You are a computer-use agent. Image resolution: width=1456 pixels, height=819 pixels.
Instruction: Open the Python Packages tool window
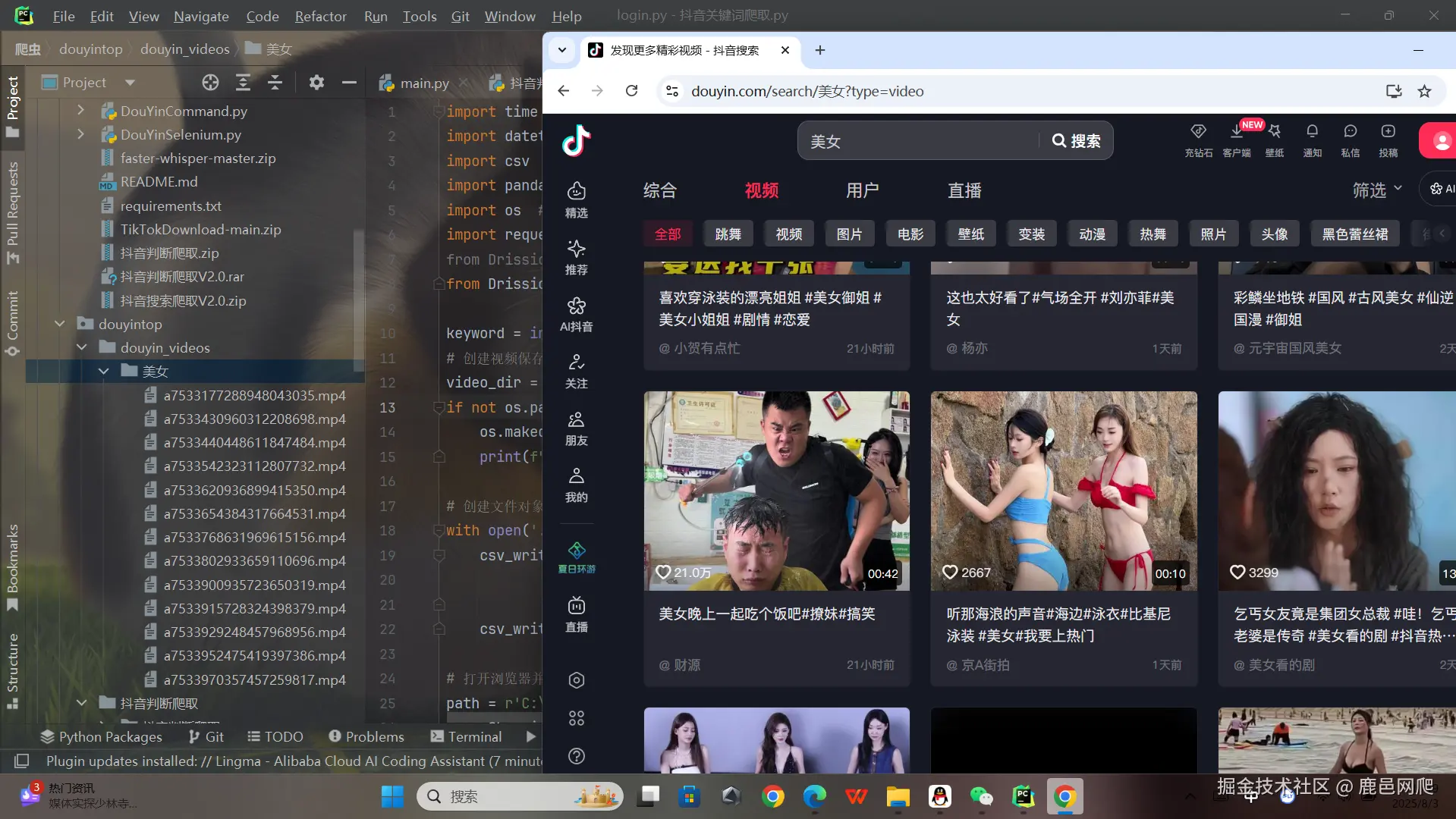pyautogui.click(x=101, y=736)
